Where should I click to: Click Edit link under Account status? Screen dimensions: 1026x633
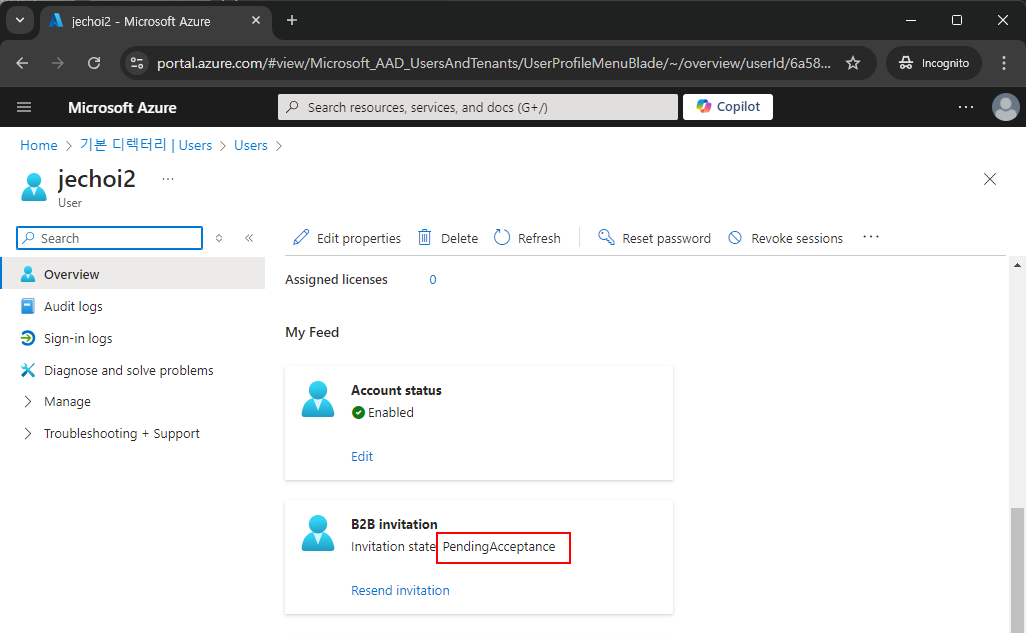pyautogui.click(x=362, y=456)
